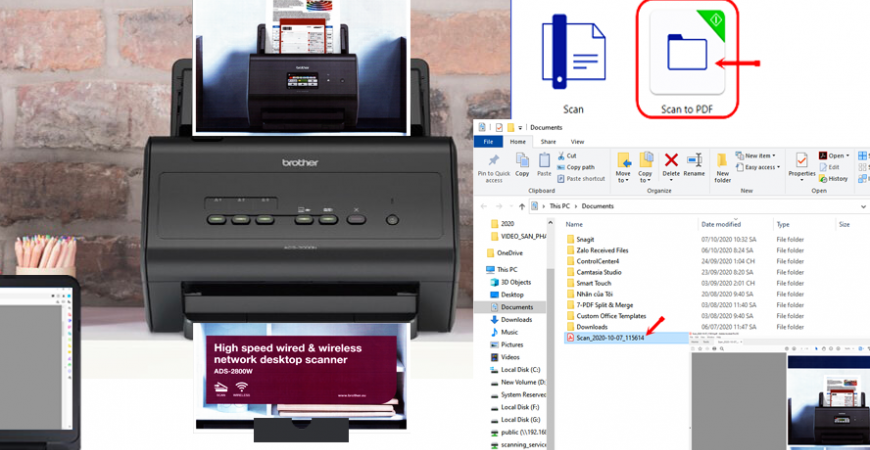Select Pictures in navigation pane
870x450 pixels.
click(506, 345)
